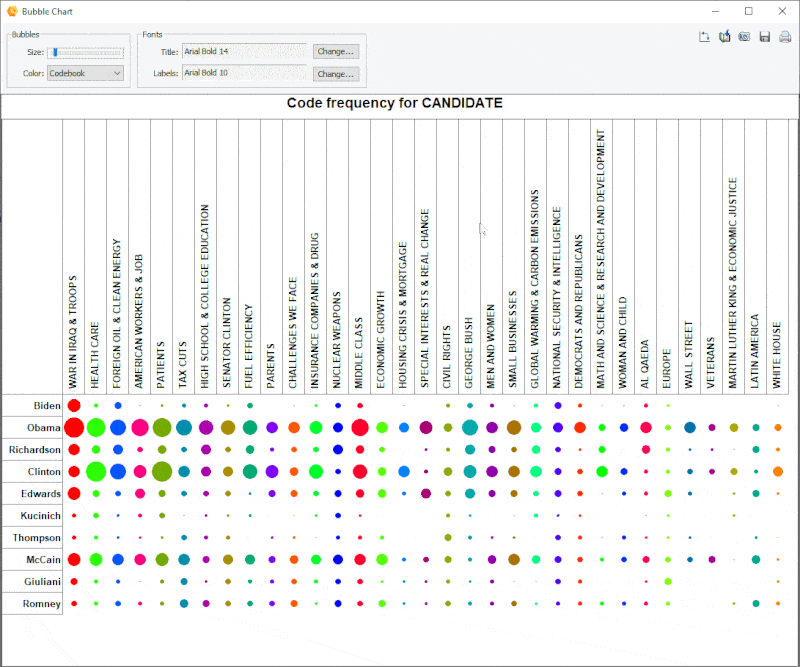The image size is (800, 667).
Task: Click Change button for Title font
Action: [335, 51]
